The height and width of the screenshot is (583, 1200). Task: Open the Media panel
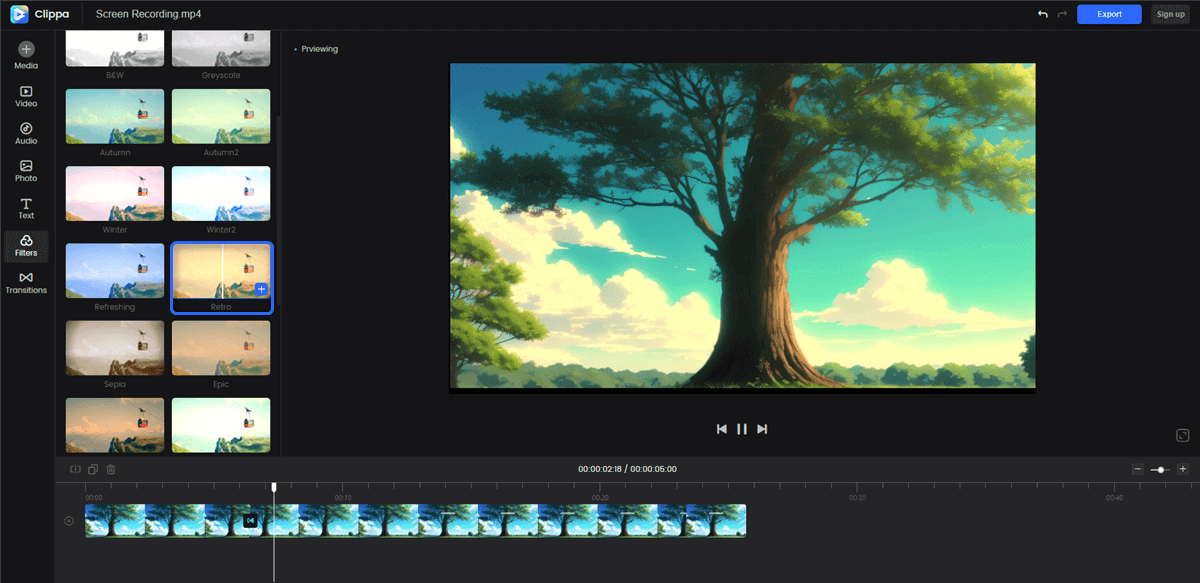tap(26, 55)
